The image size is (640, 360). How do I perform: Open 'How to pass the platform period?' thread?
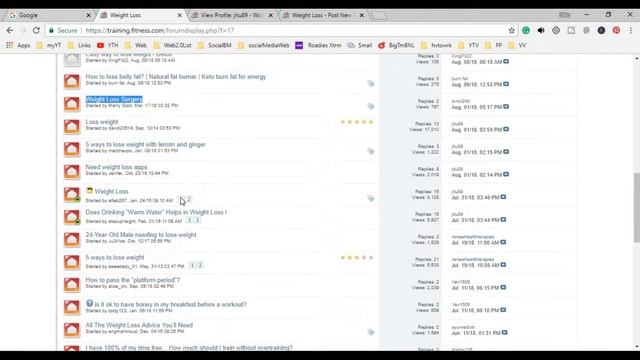click(x=133, y=280)
